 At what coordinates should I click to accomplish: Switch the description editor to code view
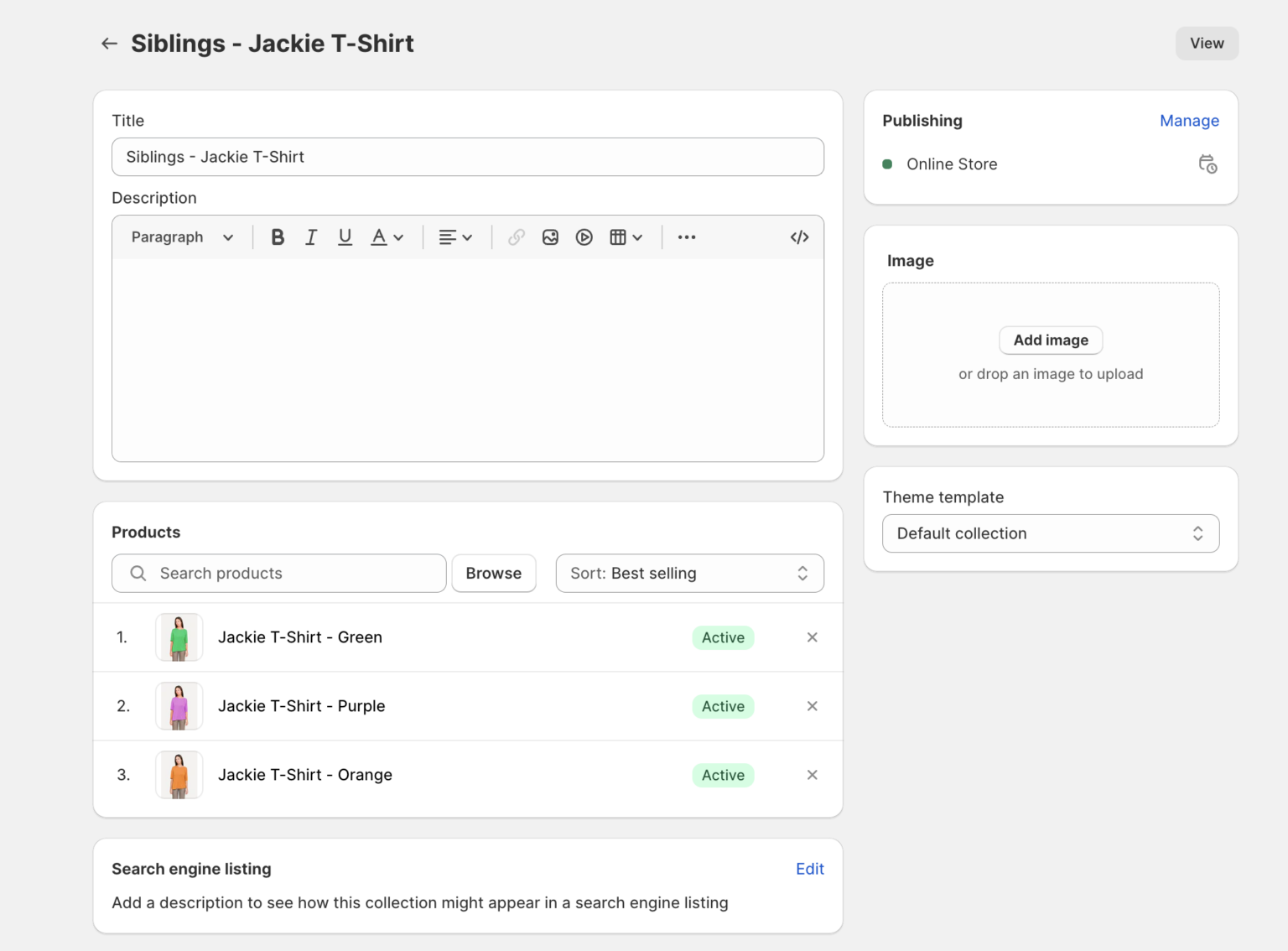point(798,236)
